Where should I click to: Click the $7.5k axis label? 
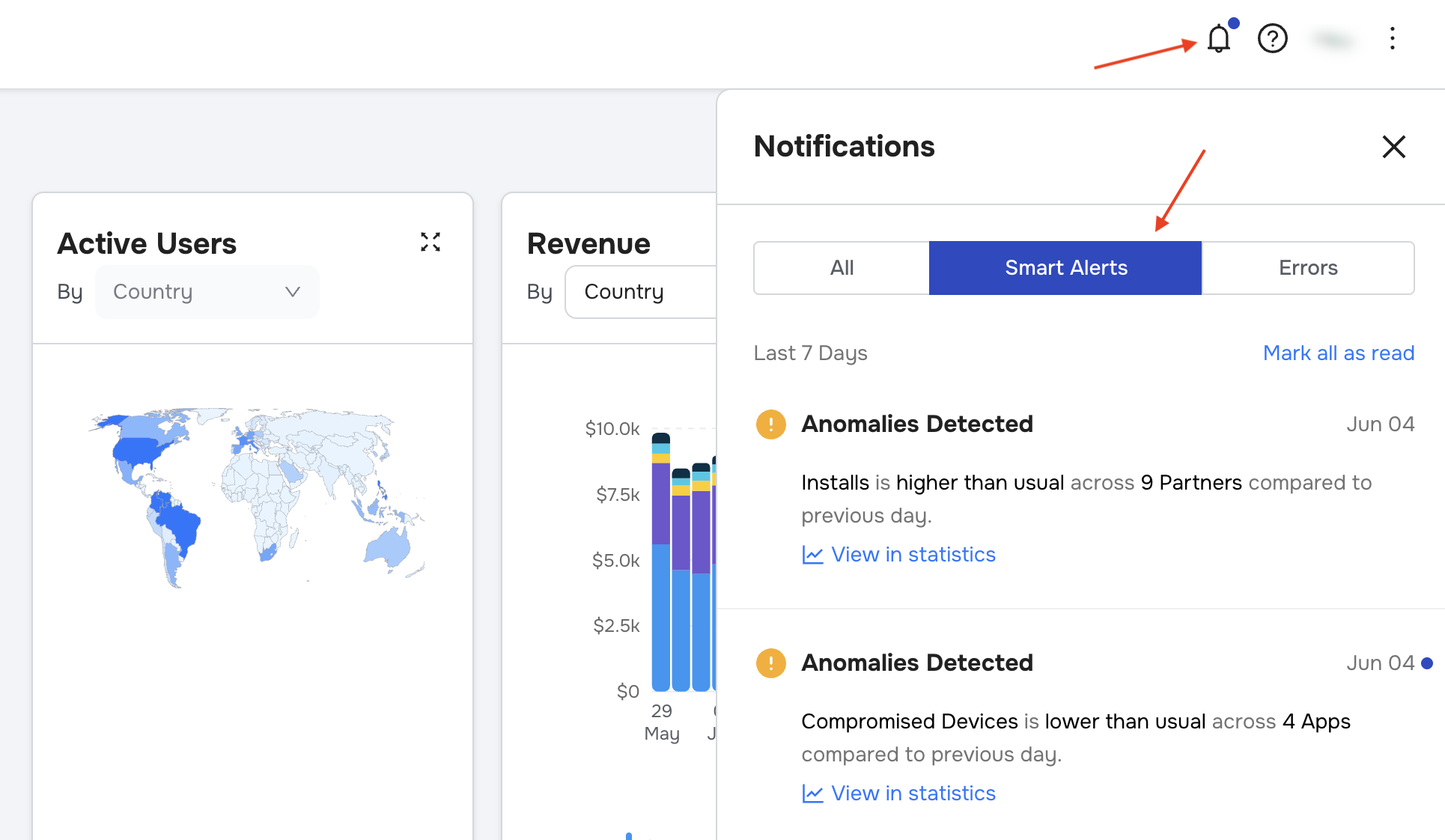click(x=618, y=495)
